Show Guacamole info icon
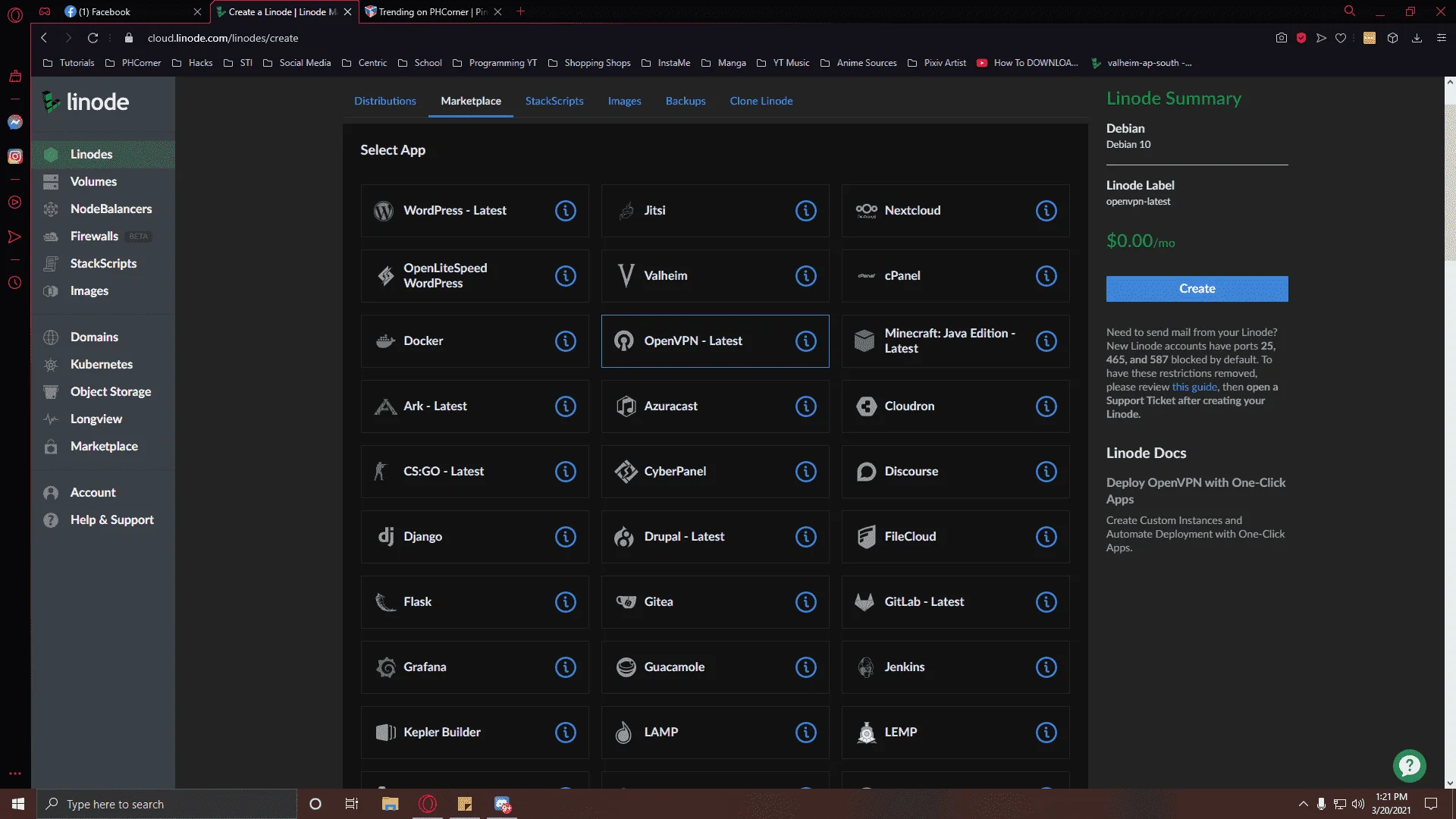Viewport: 1456px width, 819px height. click(x=806, y=667)
